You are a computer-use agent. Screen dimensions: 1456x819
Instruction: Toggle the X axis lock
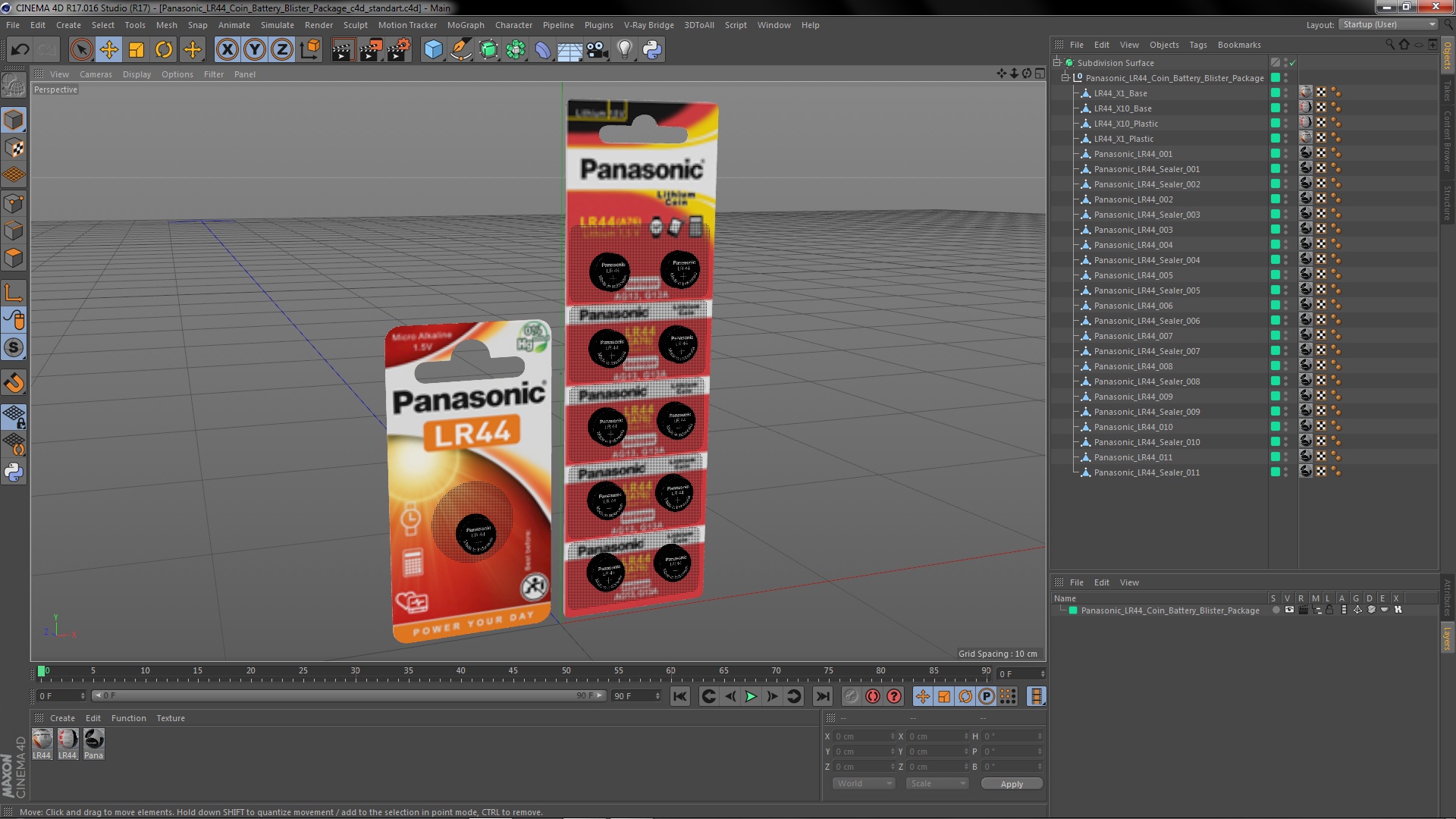coord(227,50)
